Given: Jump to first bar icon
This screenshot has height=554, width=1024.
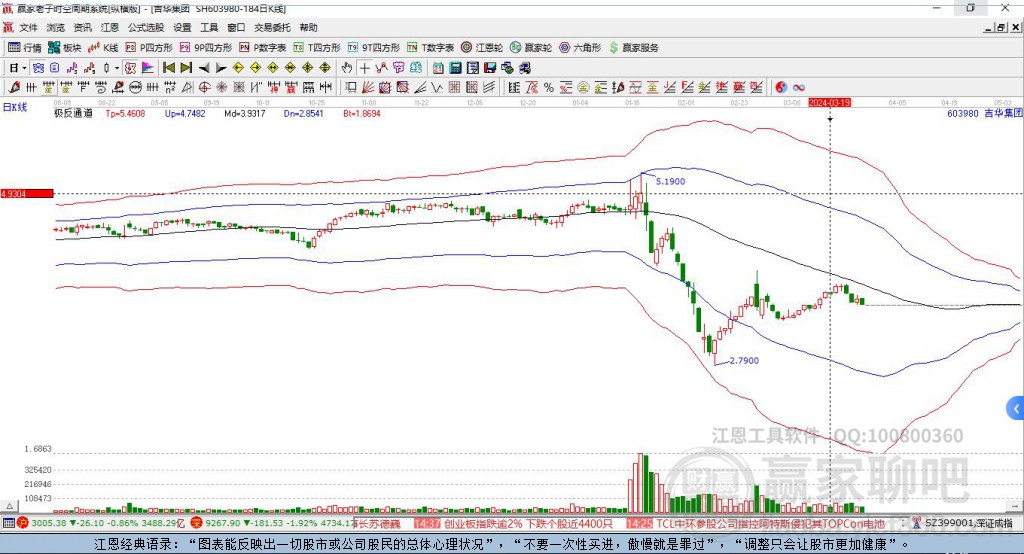Looking at the screenshot, I should coord(168,68).
